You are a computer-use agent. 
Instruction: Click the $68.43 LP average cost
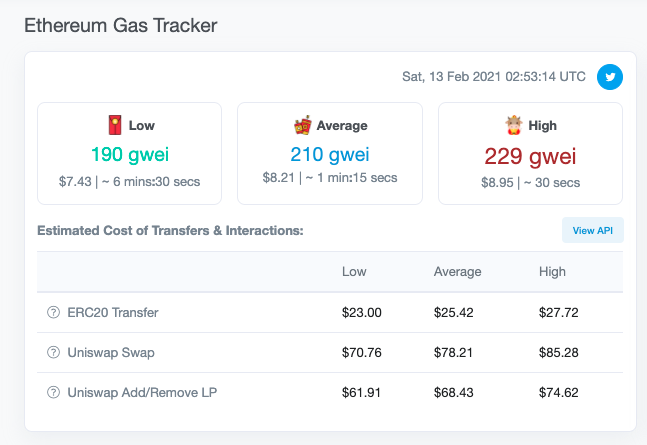[453, 392]
